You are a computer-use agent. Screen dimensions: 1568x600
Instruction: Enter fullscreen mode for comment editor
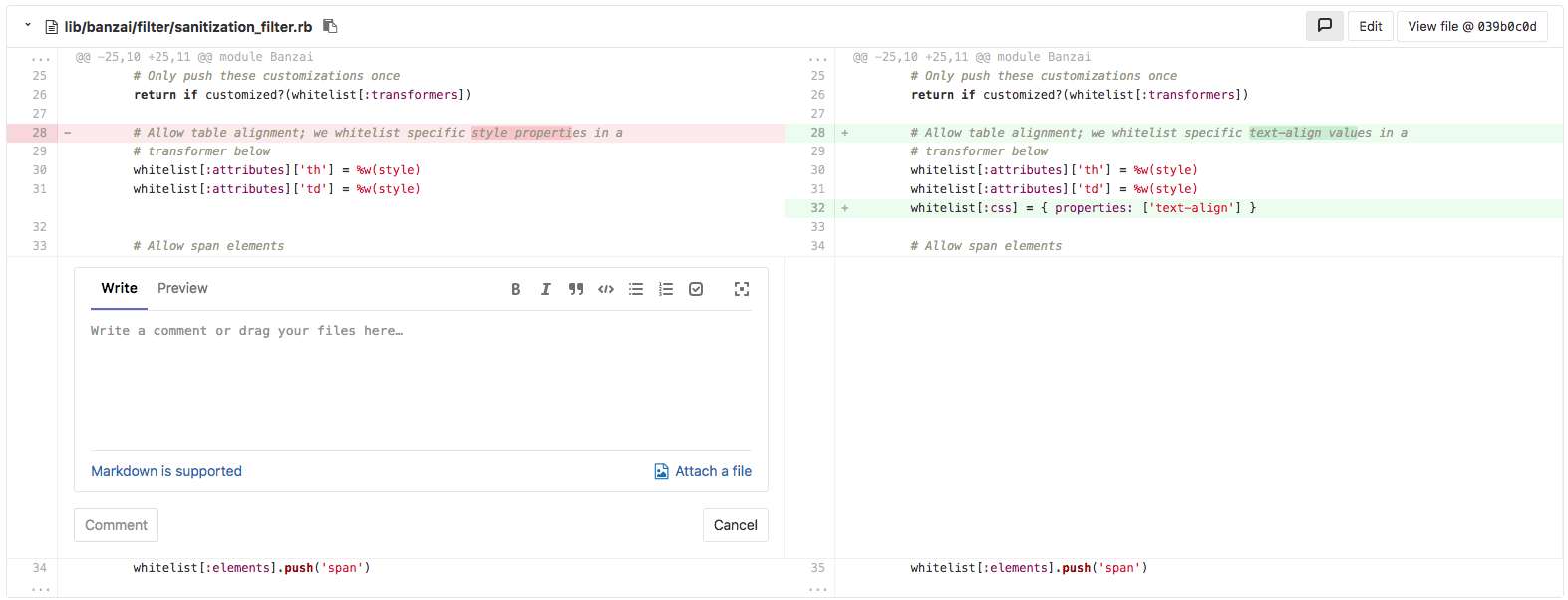pyautogui.click(x=741, y=289)
